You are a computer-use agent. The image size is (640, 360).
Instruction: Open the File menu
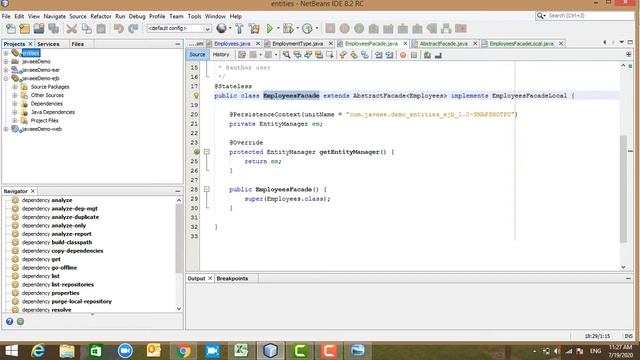(x=6, y=16)
